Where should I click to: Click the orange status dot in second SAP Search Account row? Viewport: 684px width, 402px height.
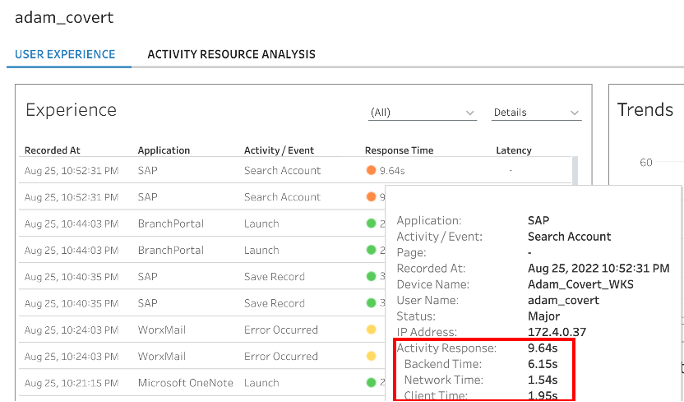pyautogui.click(x=371, y=197)
